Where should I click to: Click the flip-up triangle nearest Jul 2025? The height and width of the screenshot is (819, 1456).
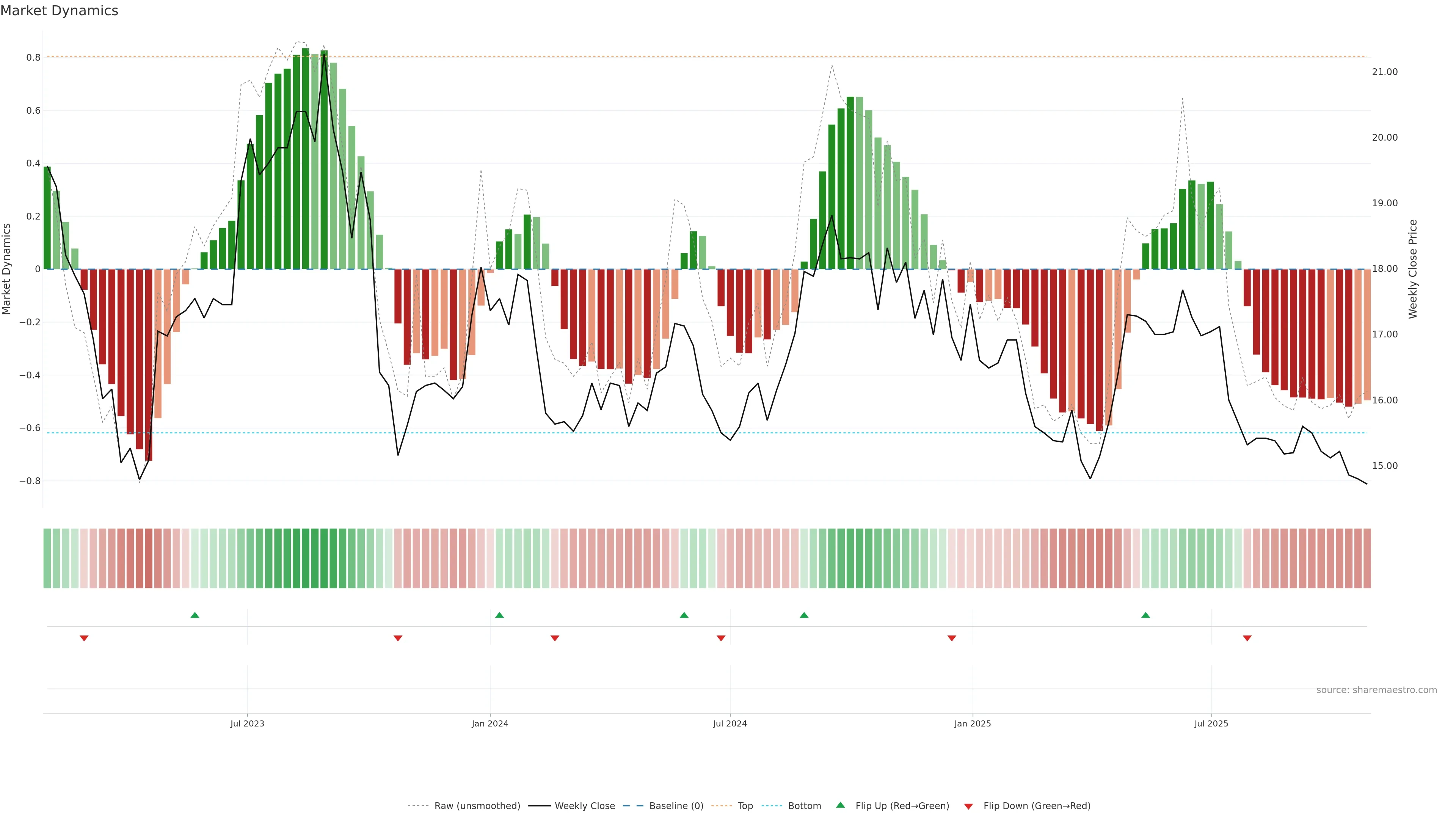pos(1145,615)
